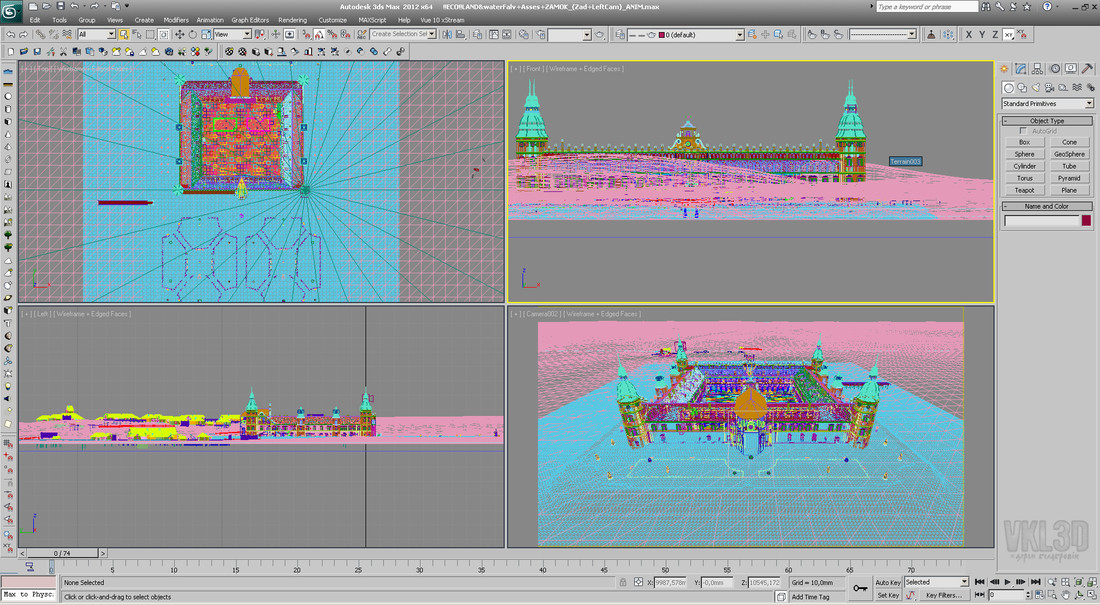Select the Move transform tool
This screenshot has width=1100, height=605.
pos(178,34)
